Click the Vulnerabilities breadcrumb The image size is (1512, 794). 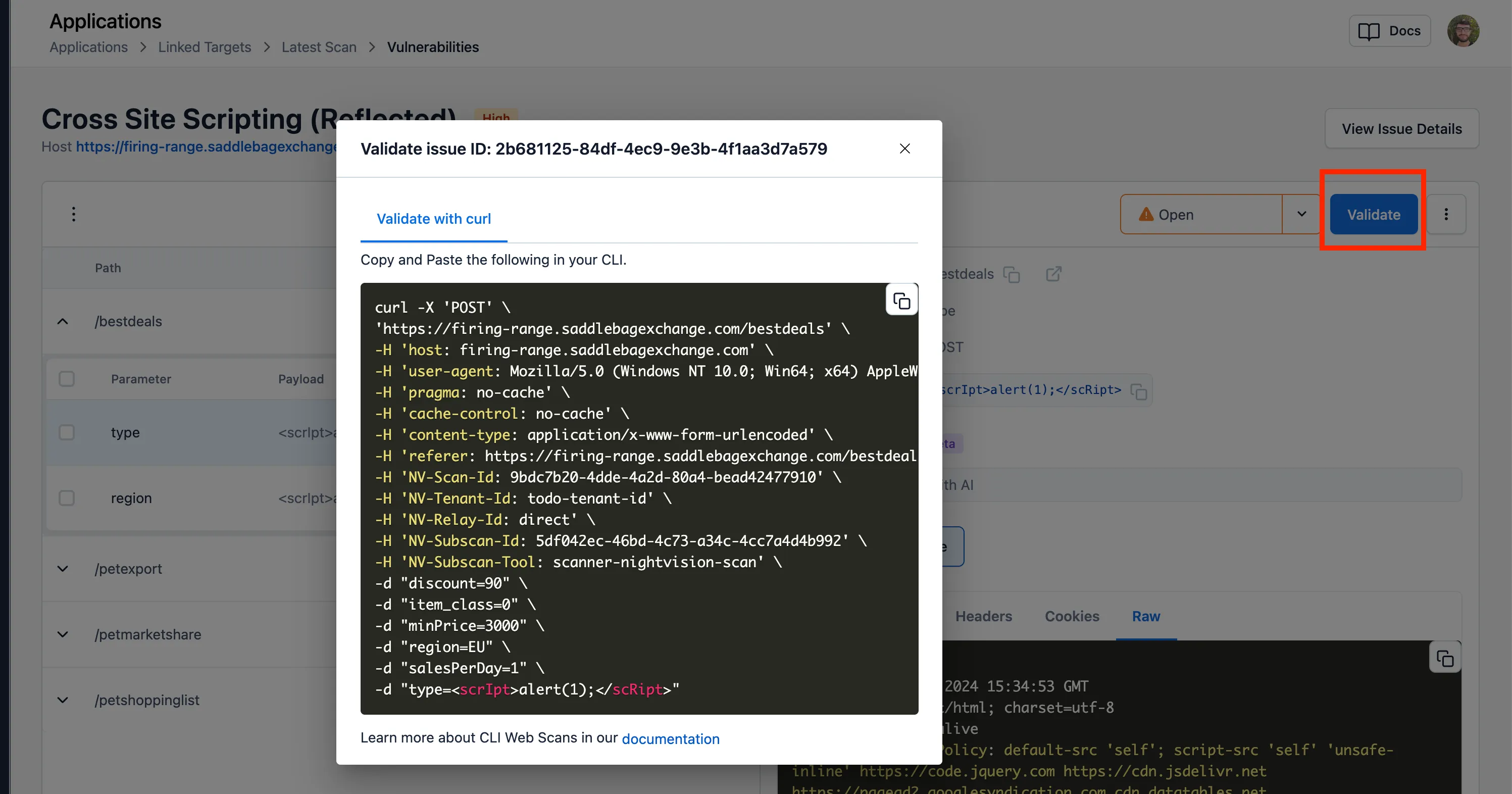click(x=433, y=47)
